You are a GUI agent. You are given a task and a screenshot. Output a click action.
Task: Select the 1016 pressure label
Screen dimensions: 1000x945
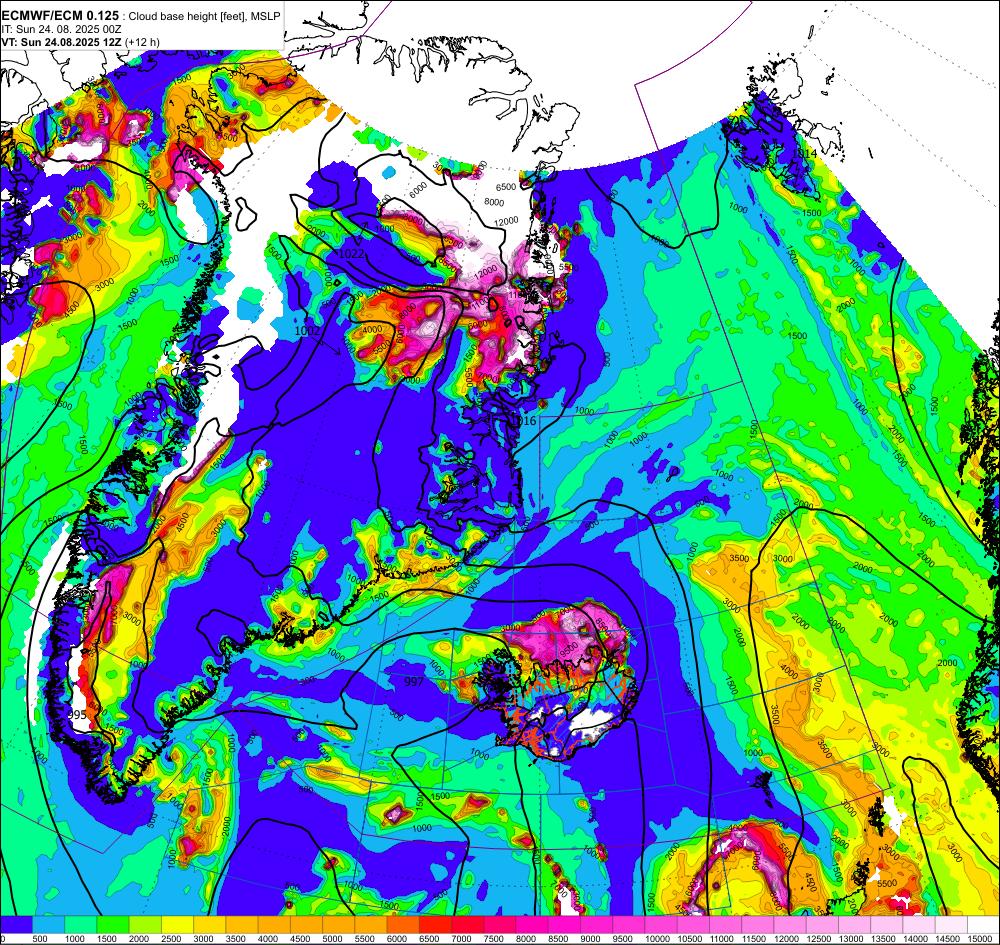pyautogui.click(x=524, y=421)
